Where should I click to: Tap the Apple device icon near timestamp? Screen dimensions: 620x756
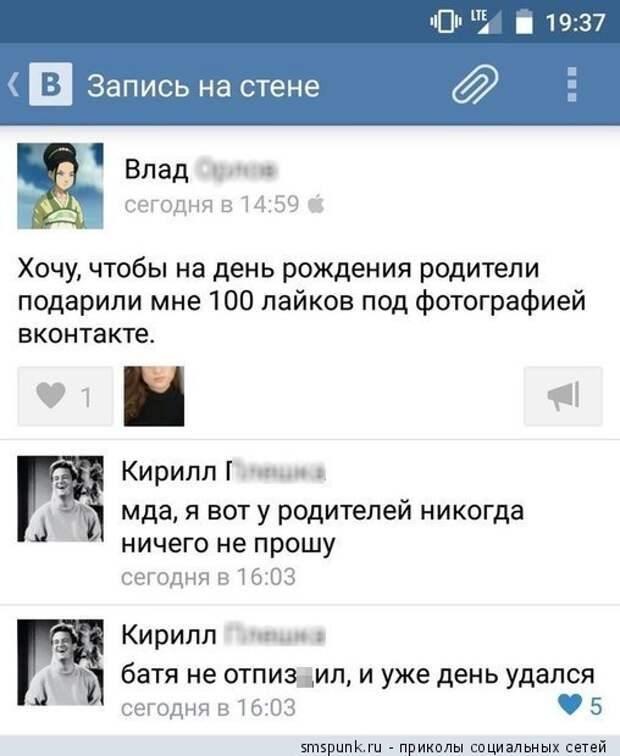pos(316,204)
